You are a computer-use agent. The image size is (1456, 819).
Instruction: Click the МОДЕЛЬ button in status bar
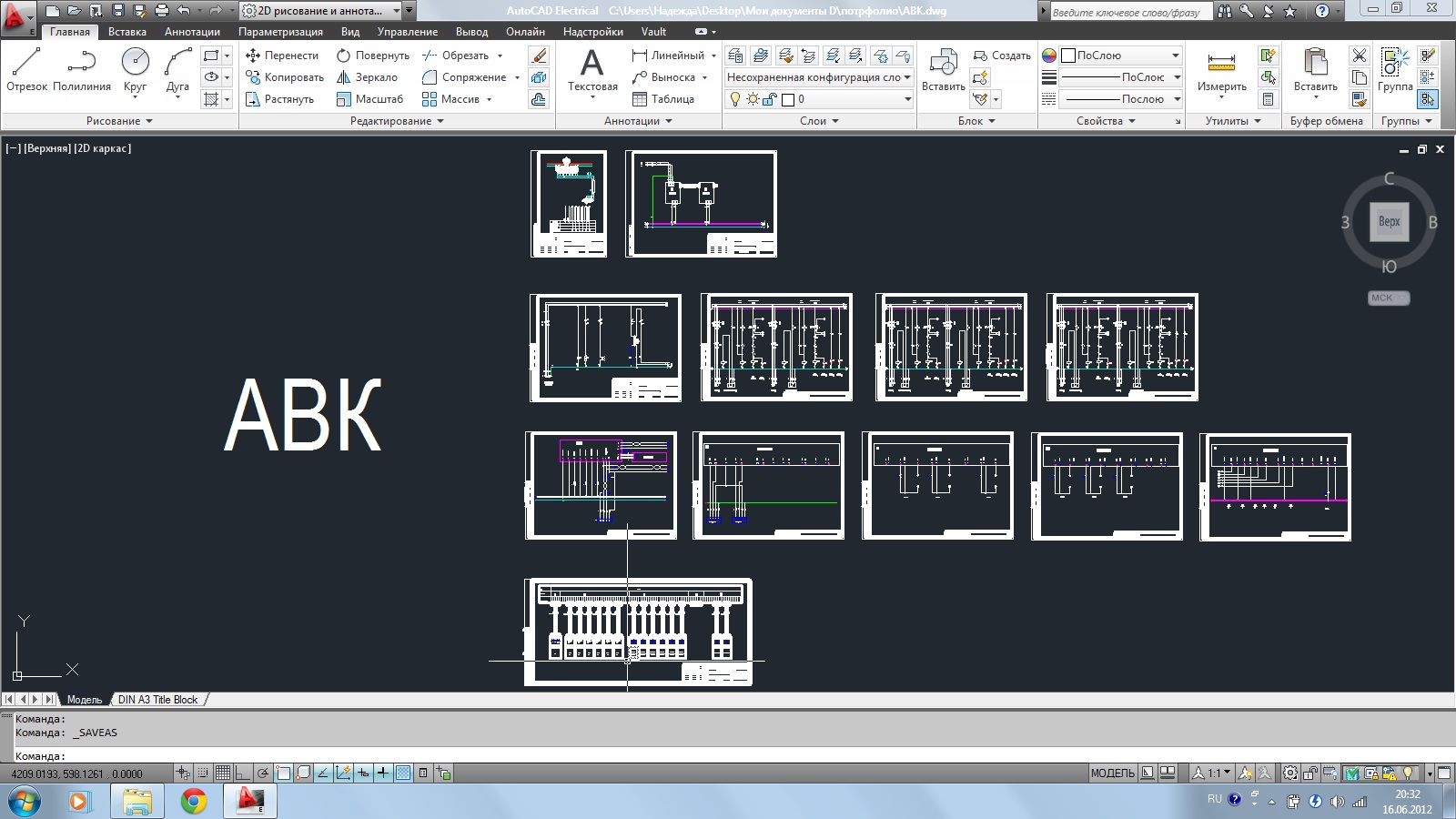coord(1112,773)
